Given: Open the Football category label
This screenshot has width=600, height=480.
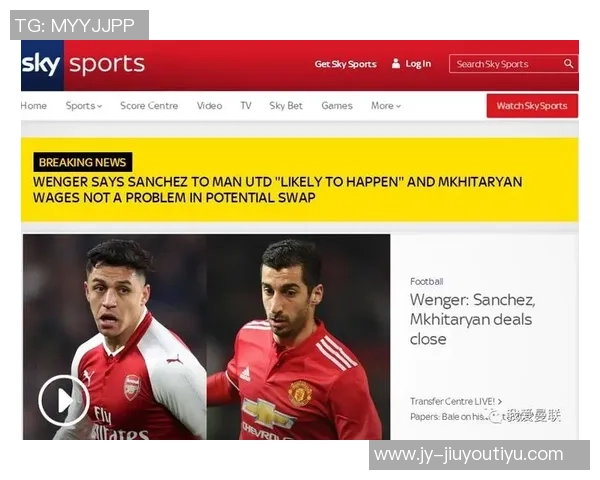Looking at the screenshot, I should coord(427,282).
